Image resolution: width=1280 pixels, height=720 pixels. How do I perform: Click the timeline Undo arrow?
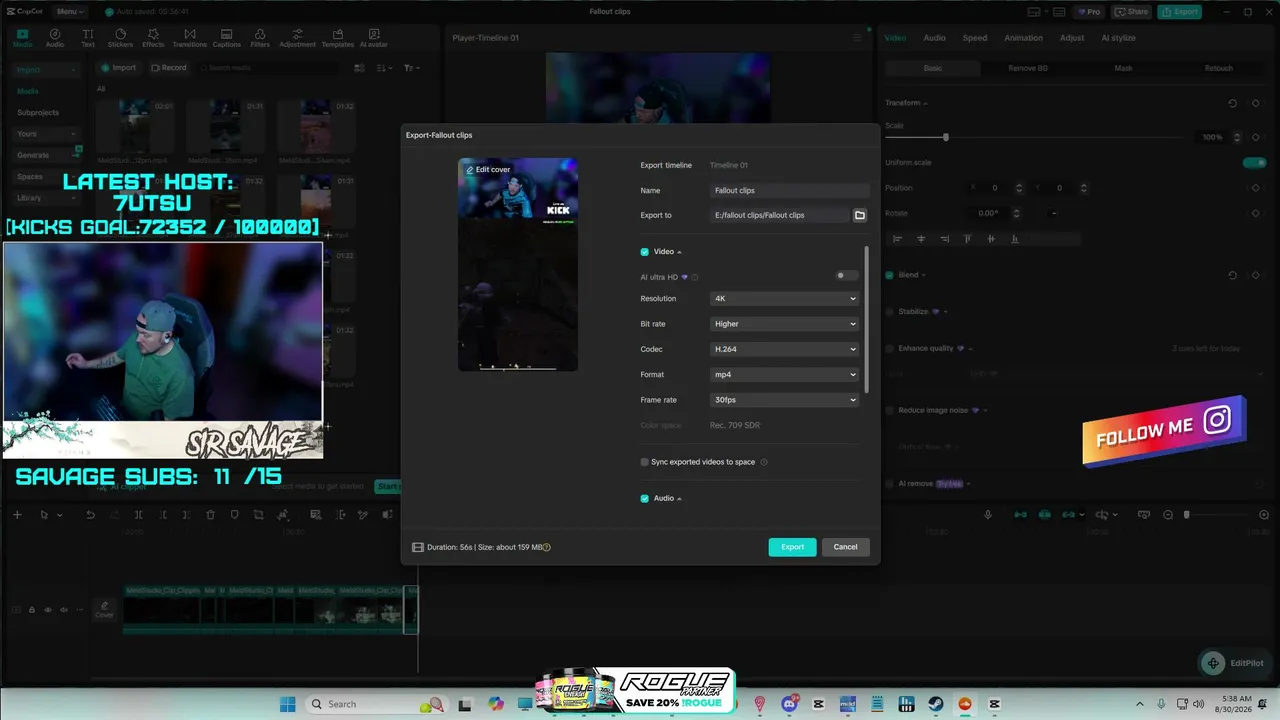(90, 515)
